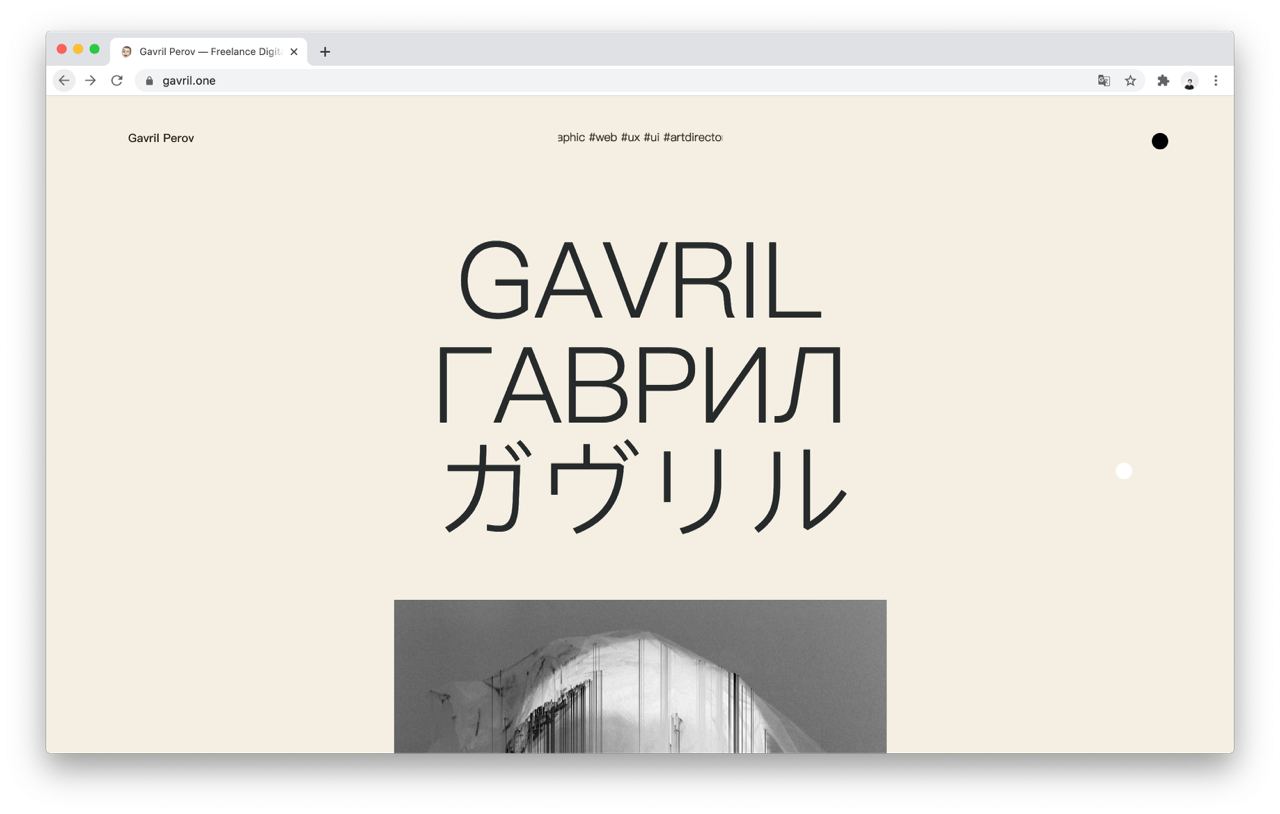Open Chrome's three-dot menu
This screenshot has height=814, width=1280.
click(1216, 81)
